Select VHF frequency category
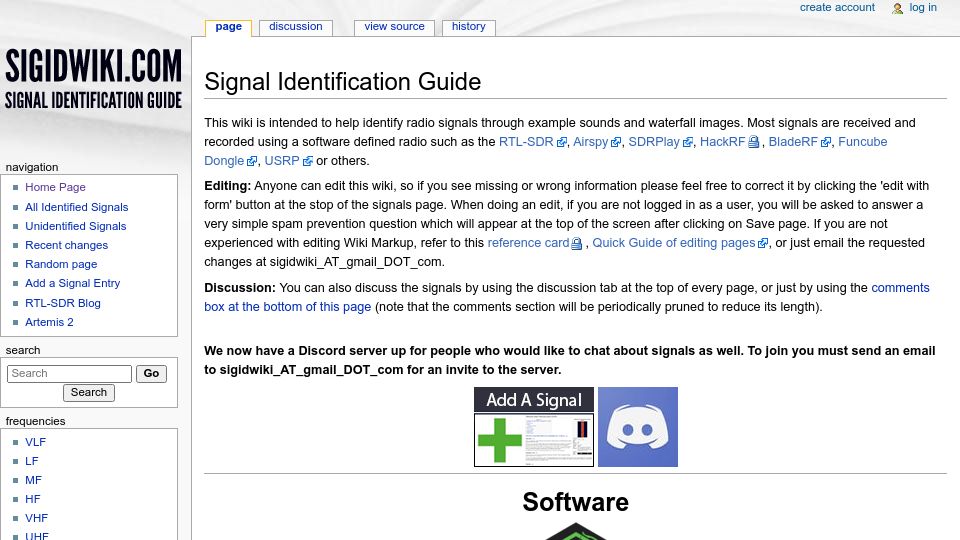The width and height of the screenshot is (960, 540). [x=36, y=518]
